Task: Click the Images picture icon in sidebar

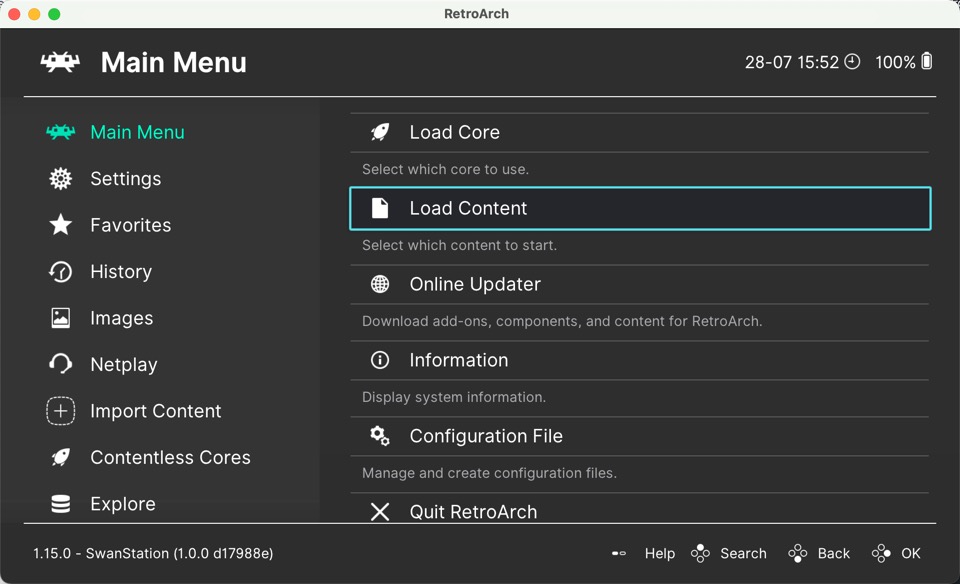Action: tap(60, 318)
